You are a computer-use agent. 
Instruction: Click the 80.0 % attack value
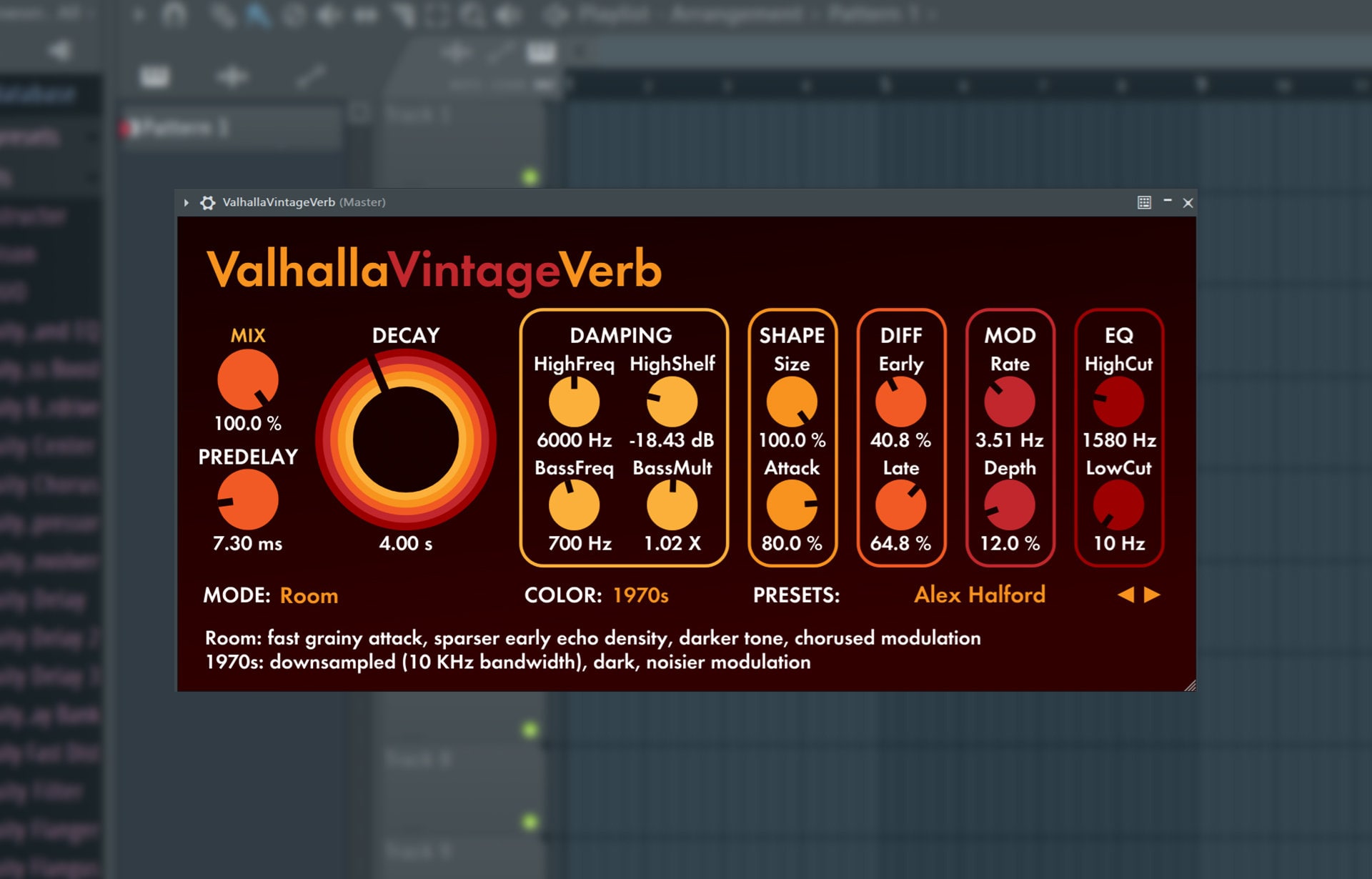[792, 544]
